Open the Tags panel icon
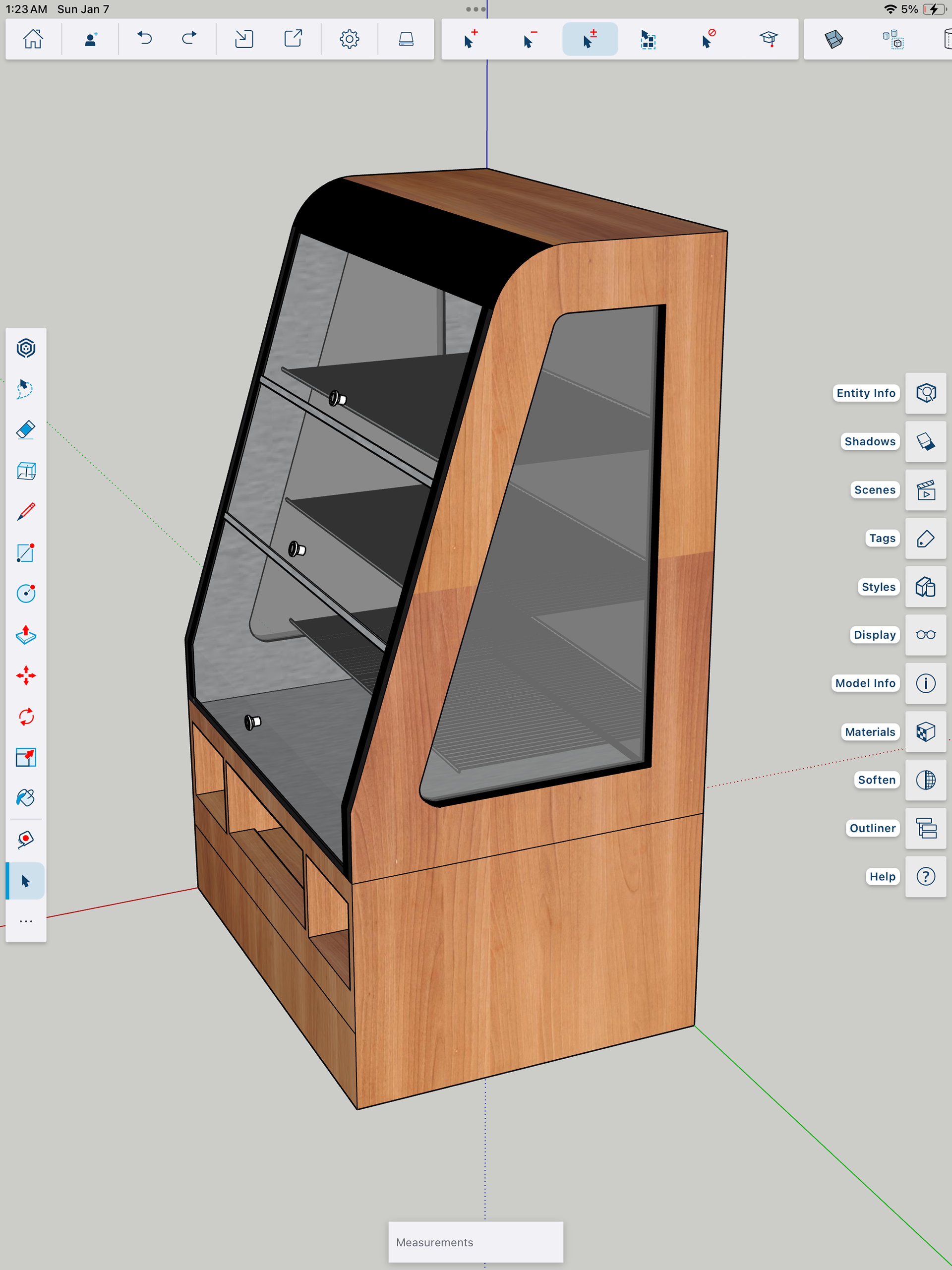The height and width of the screenshot is (1270, 952). pyautogui.click(x=925, y=538)
